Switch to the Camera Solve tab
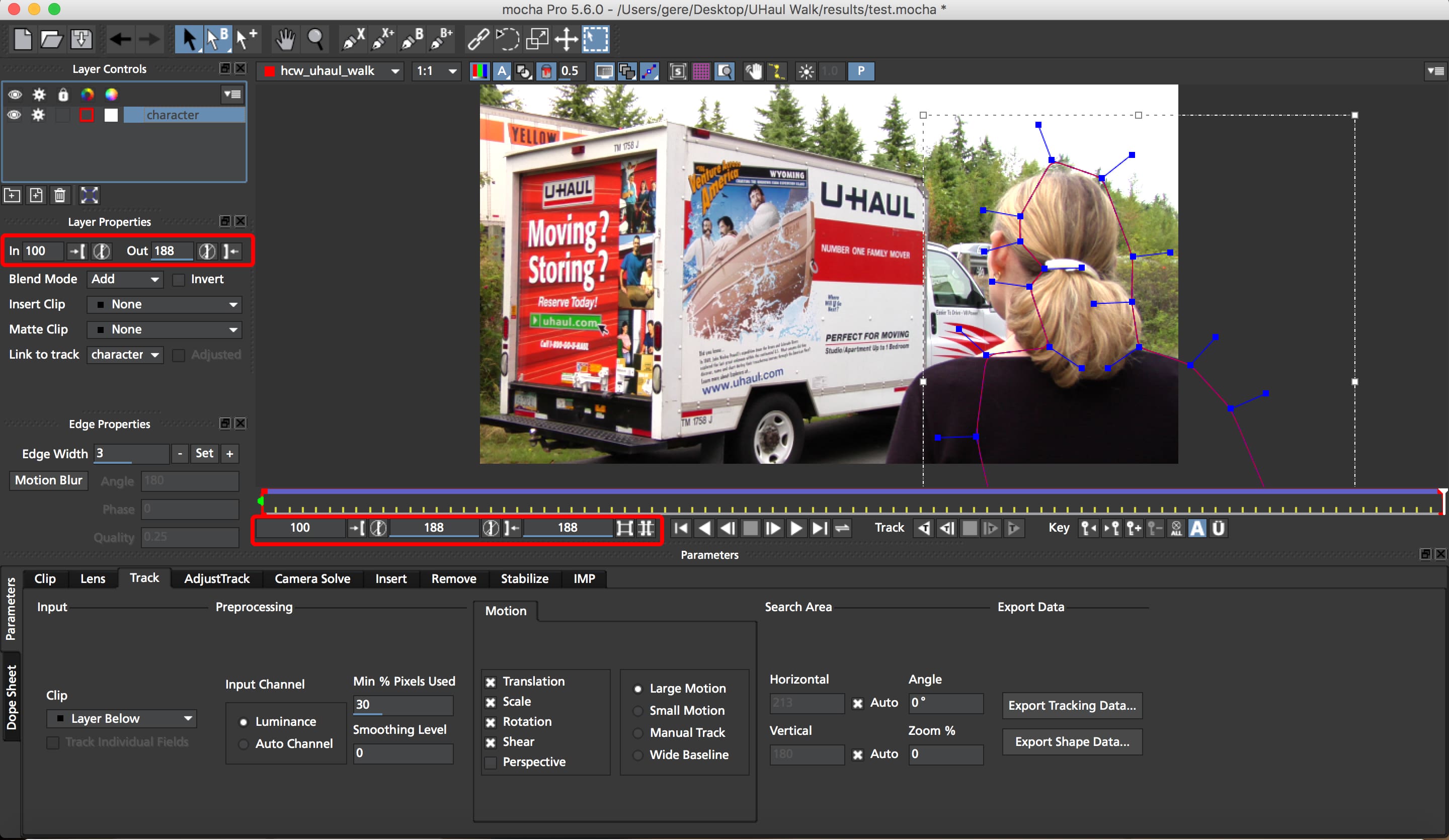Viewport: 1449px width, 840px height. point(312,578)
